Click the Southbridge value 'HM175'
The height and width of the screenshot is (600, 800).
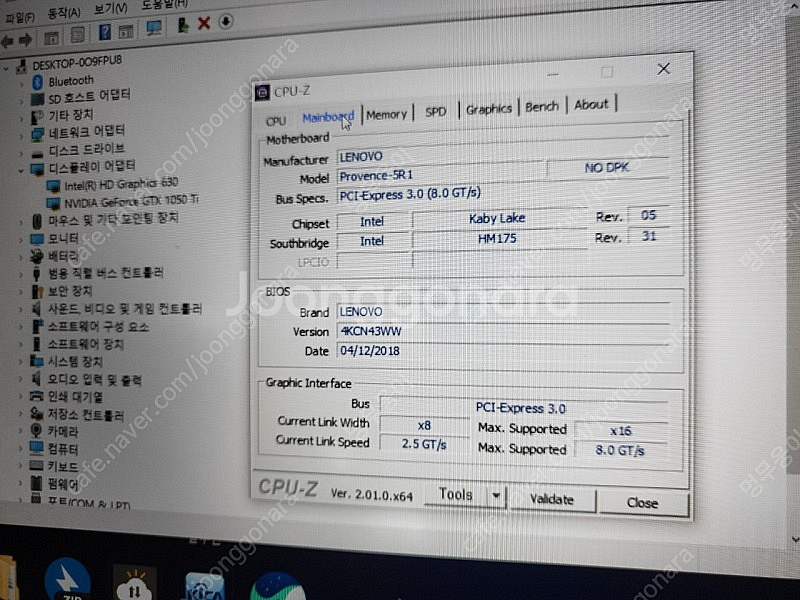497,238
